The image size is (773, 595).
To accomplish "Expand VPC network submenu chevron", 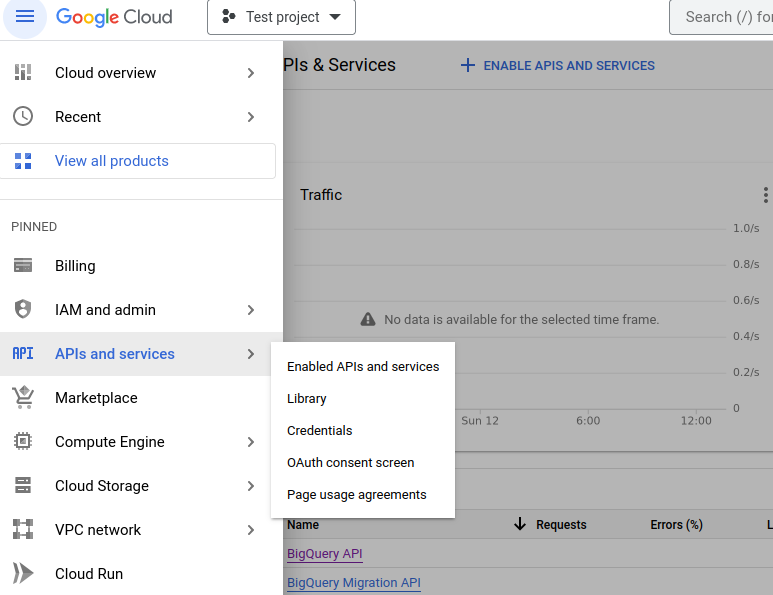I will 250,530.
